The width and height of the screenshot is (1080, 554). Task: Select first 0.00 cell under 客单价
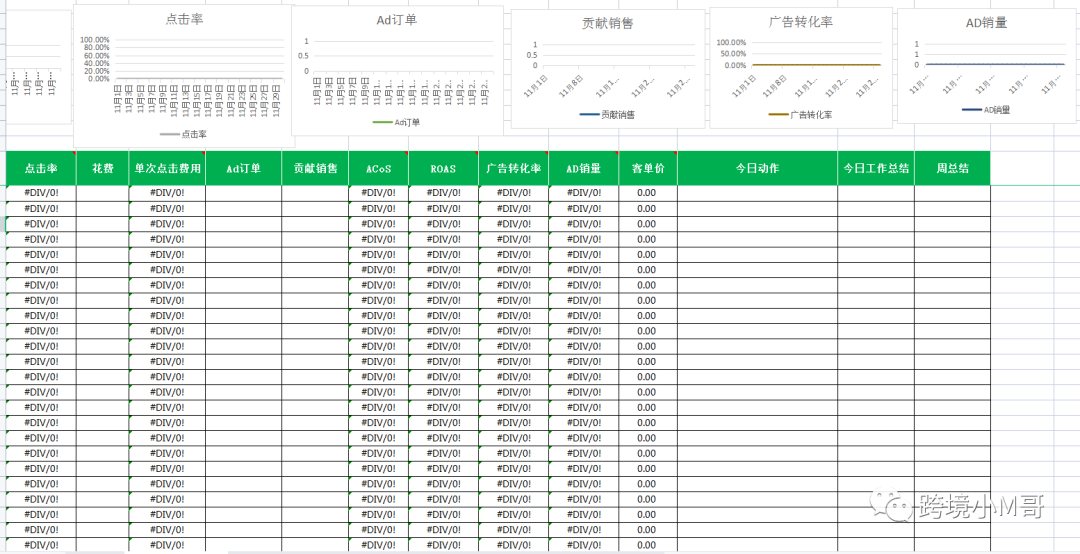(x=647, y=193)
